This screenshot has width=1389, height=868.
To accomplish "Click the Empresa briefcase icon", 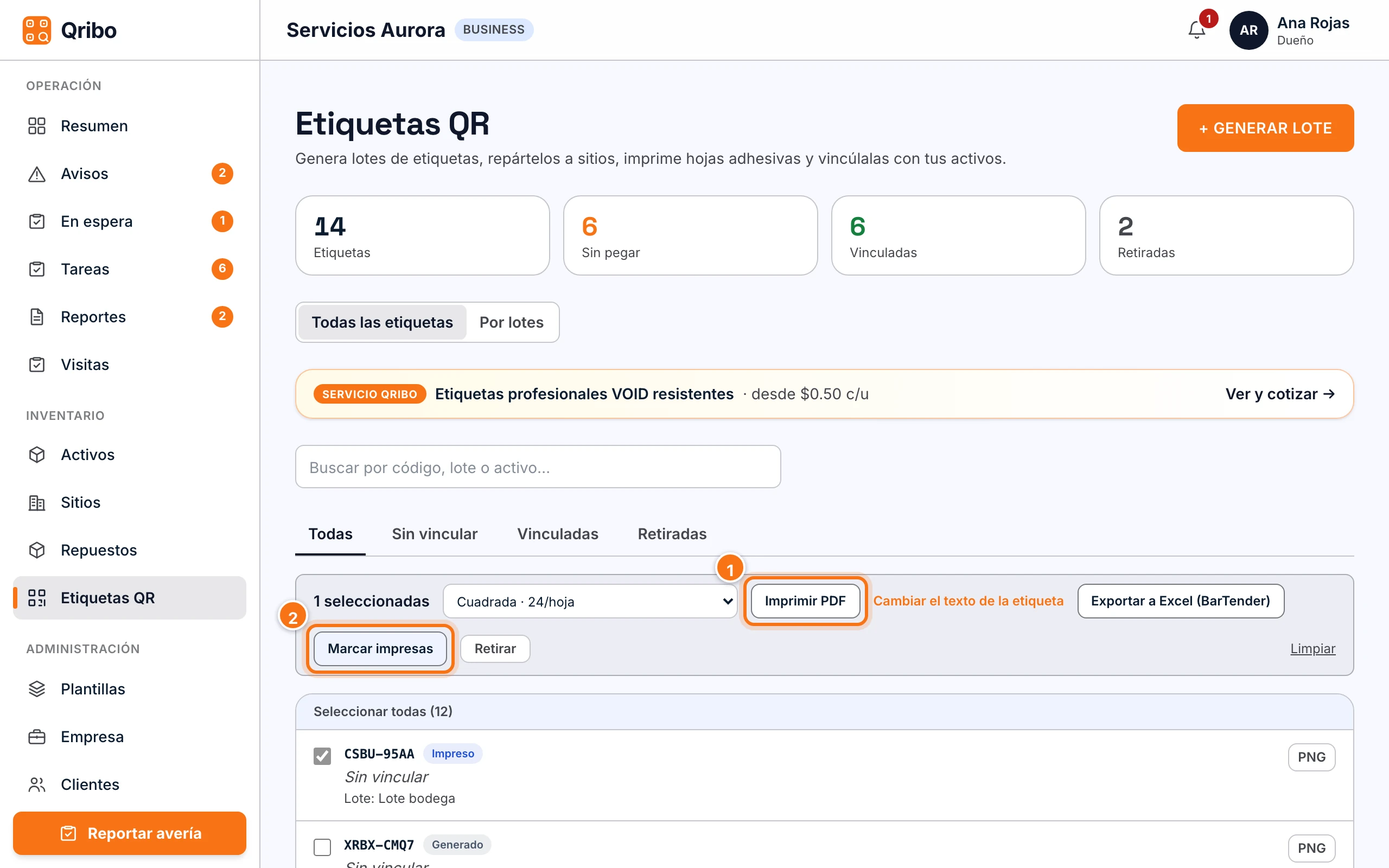I will click(37, 736).
